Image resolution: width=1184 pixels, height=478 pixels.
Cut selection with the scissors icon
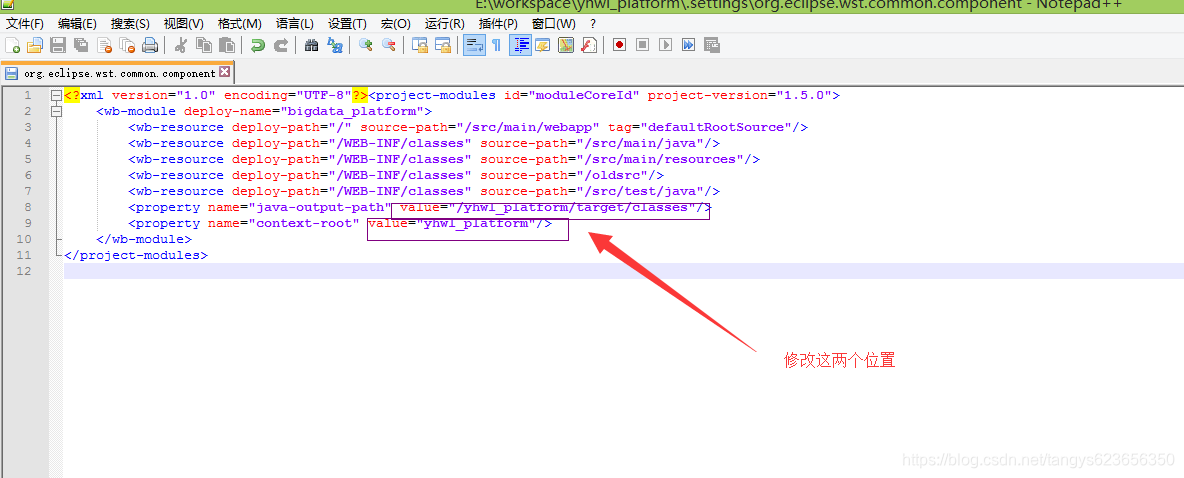(x=180, y=45)
